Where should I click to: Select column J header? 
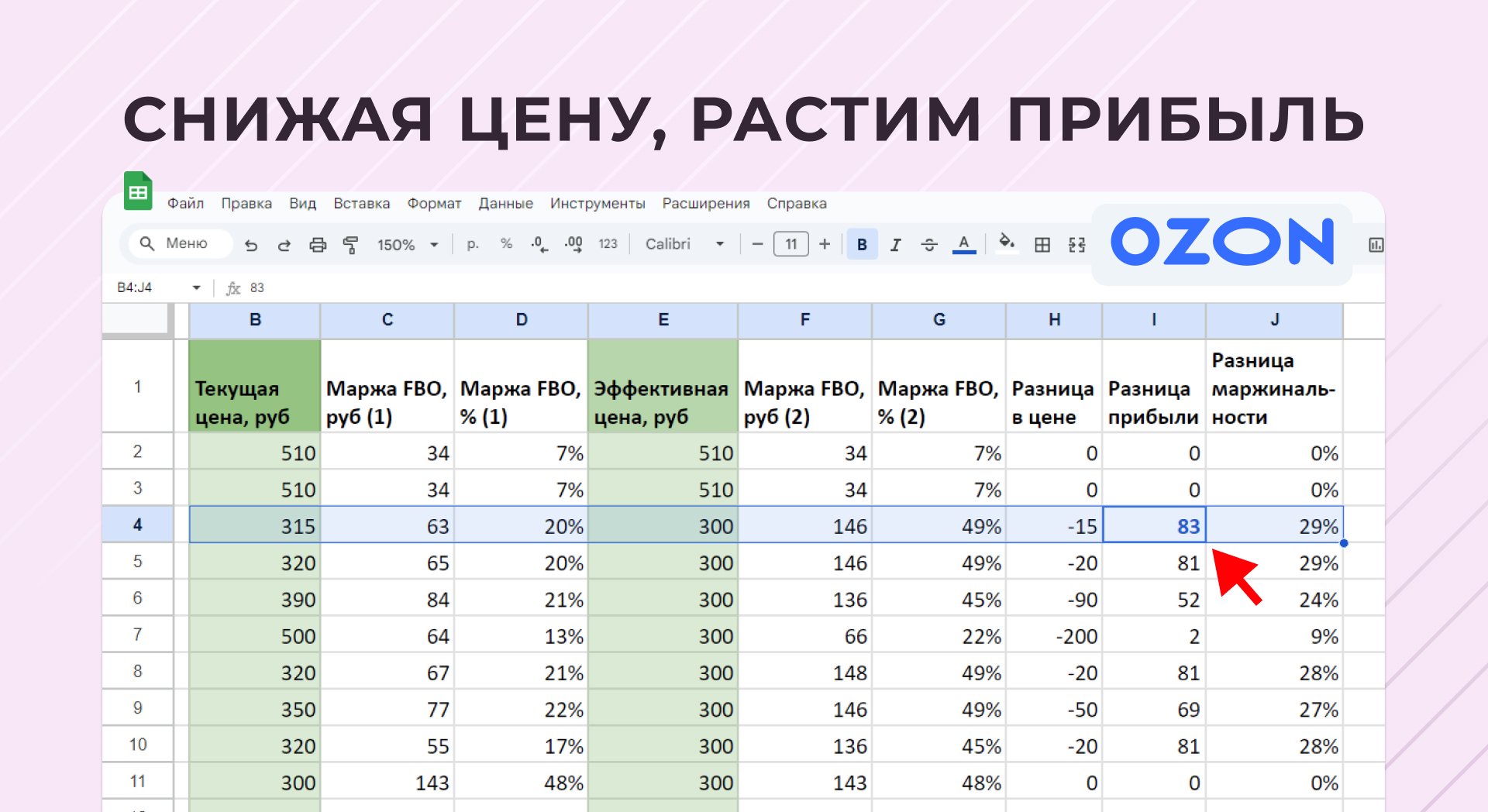(x=1275, y=320)
